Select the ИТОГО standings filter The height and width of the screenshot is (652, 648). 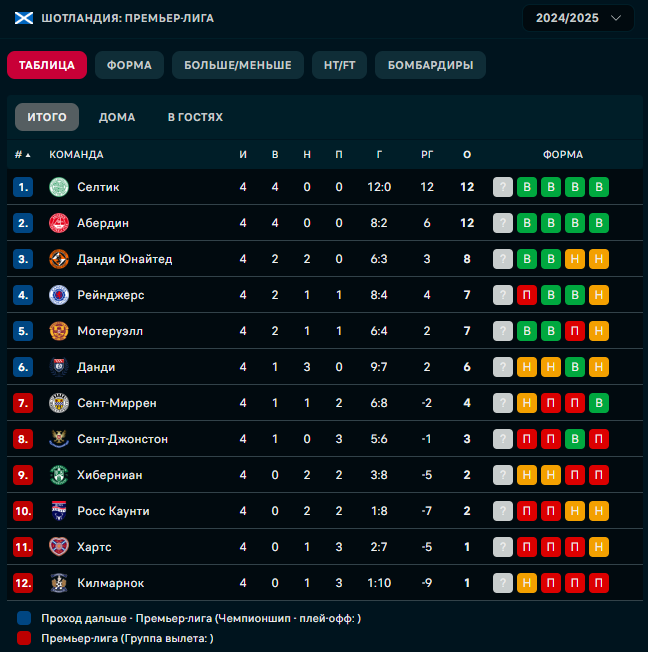[x=47, y=117]
